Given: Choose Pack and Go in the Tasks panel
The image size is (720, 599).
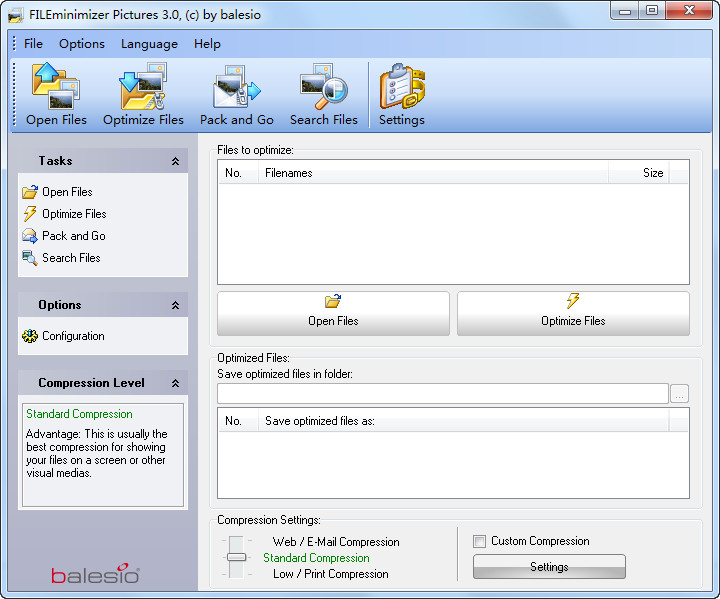Looking at the screenshot, I should pos(73,236).
